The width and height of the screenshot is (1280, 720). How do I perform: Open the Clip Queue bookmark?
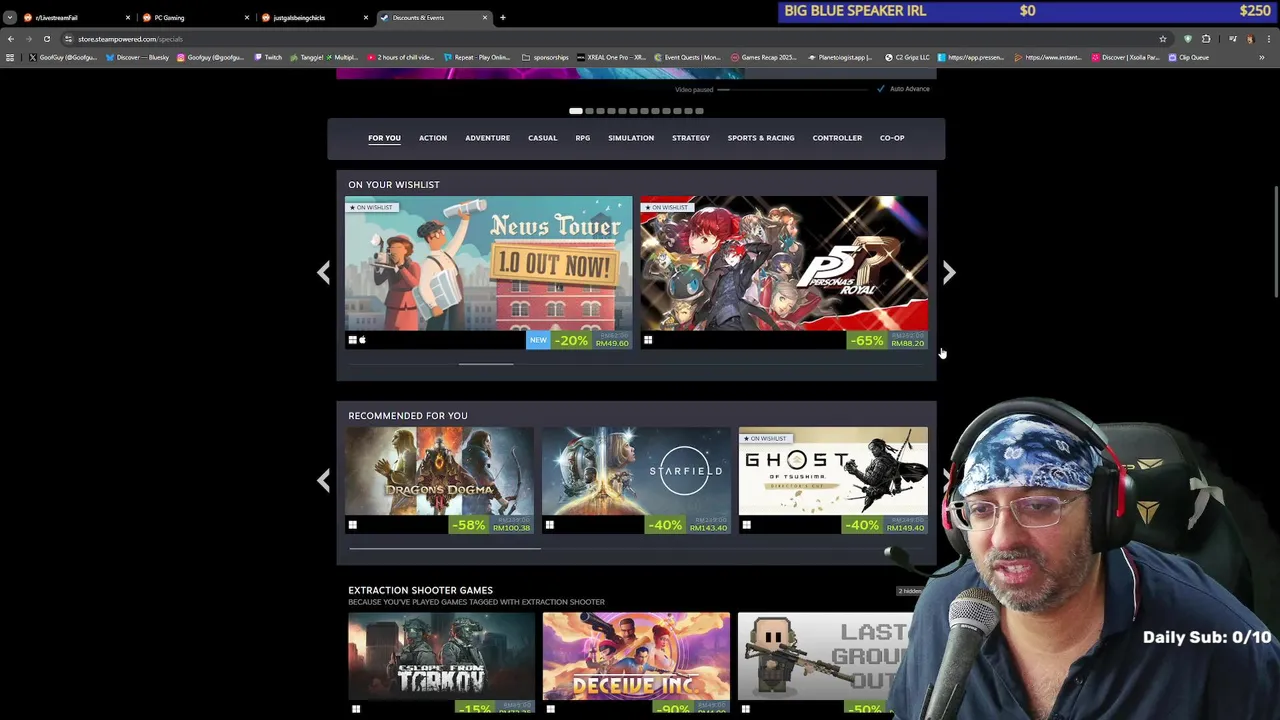pos(1188,57)
